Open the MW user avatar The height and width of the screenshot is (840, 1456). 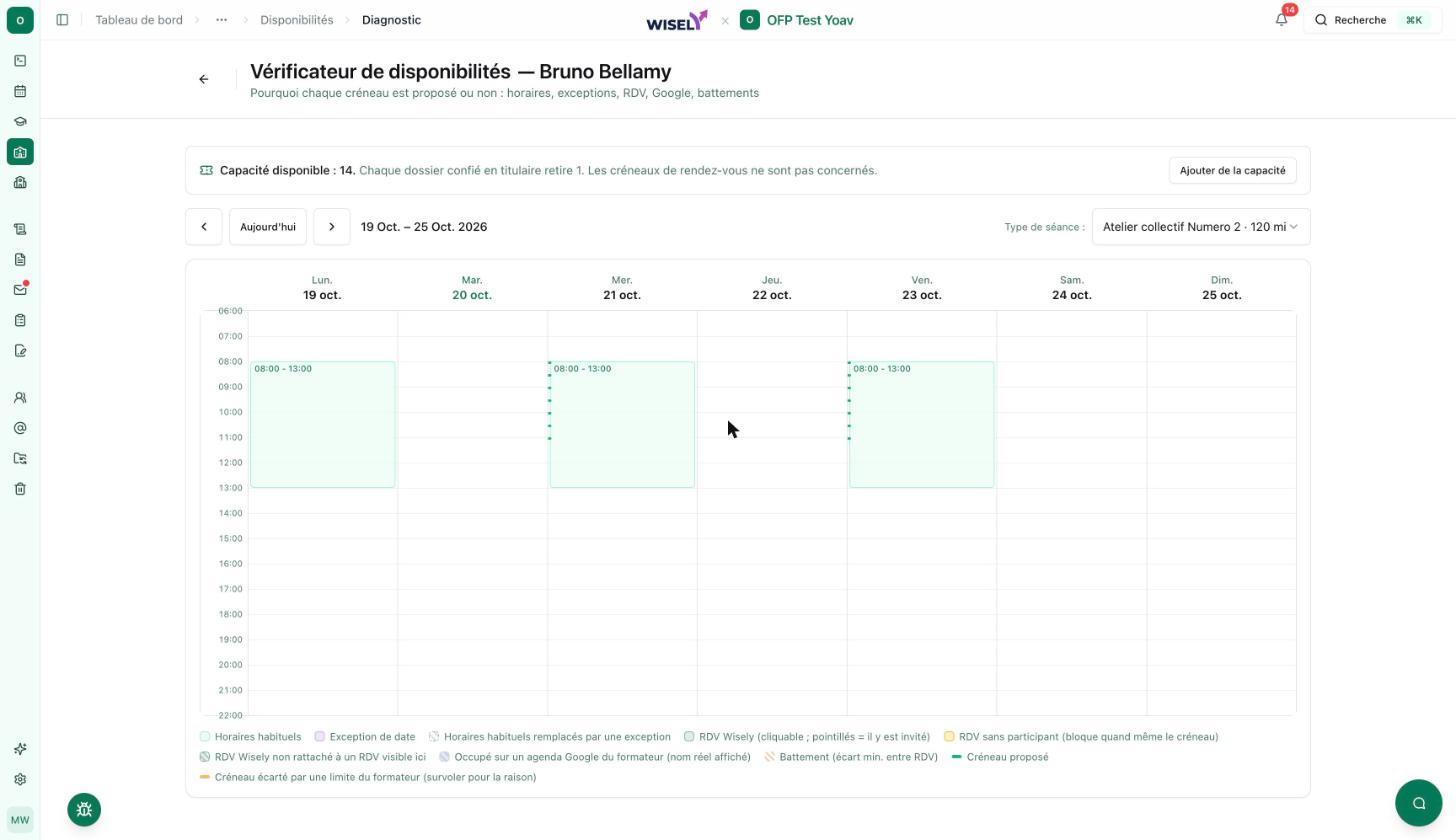click(x=20, y=820)
